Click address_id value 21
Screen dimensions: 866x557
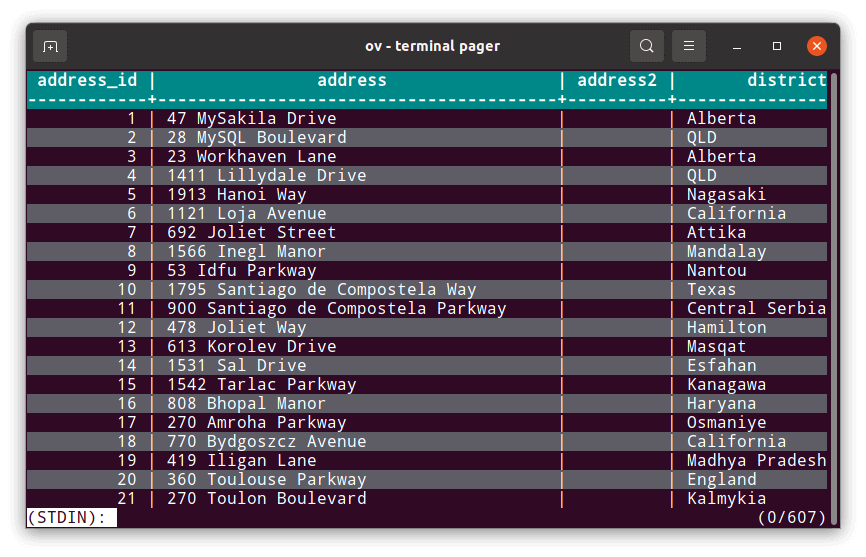pos(126,498)
